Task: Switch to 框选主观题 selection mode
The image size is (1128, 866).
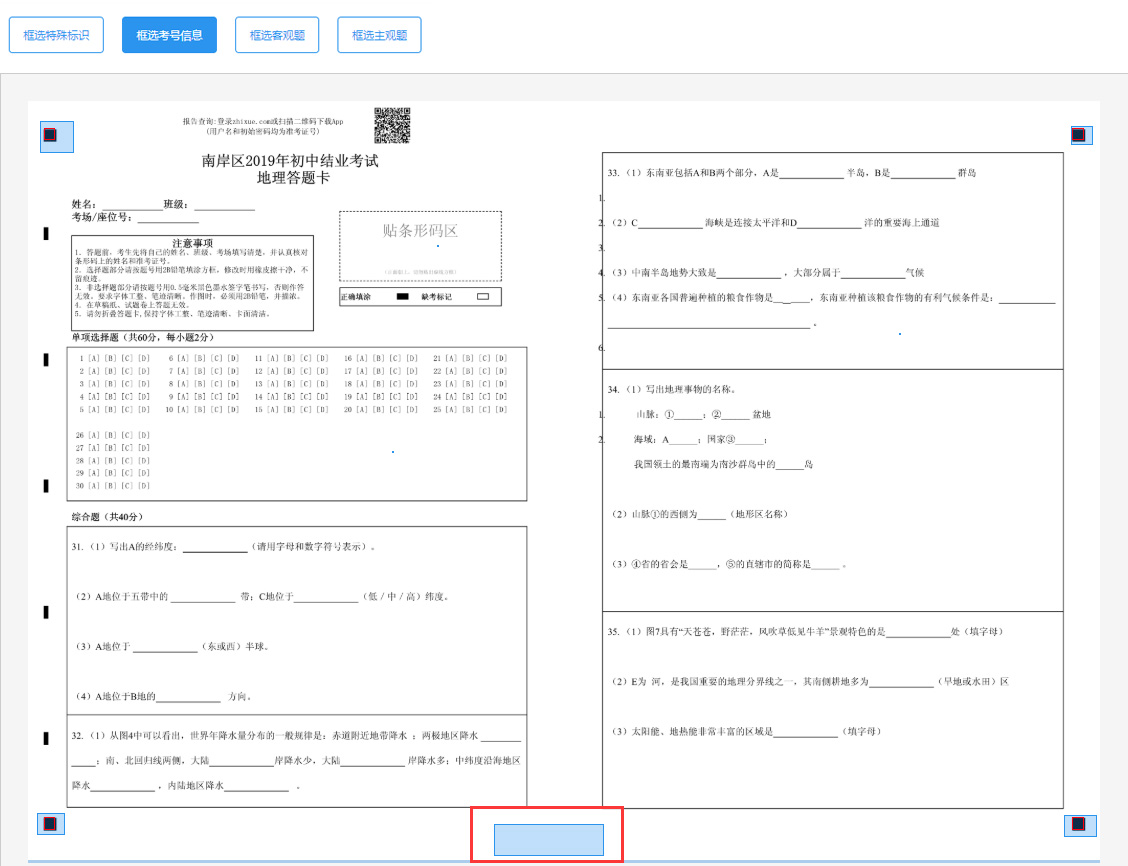Action: pyautogui.click(x=379, y=35)
